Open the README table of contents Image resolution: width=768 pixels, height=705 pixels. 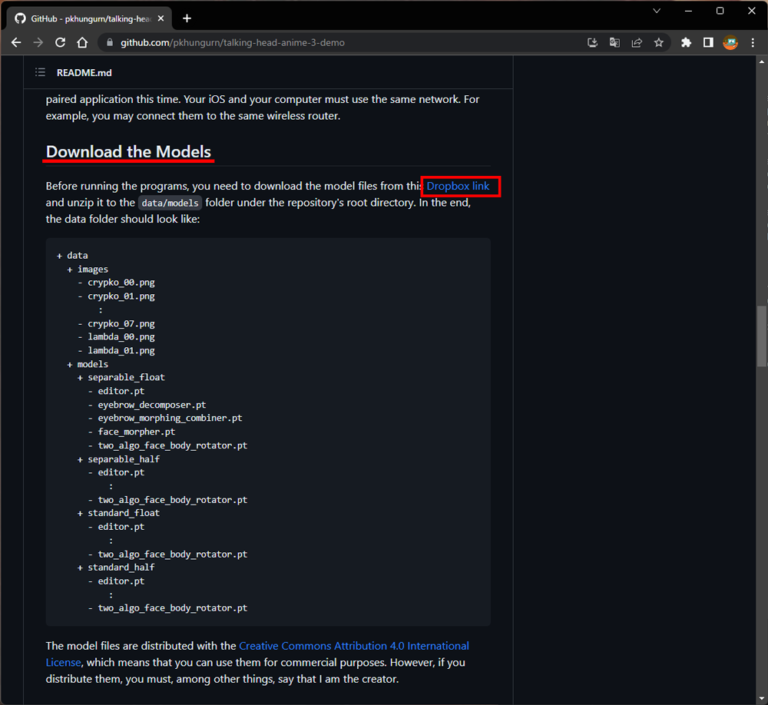click(40, 72)
